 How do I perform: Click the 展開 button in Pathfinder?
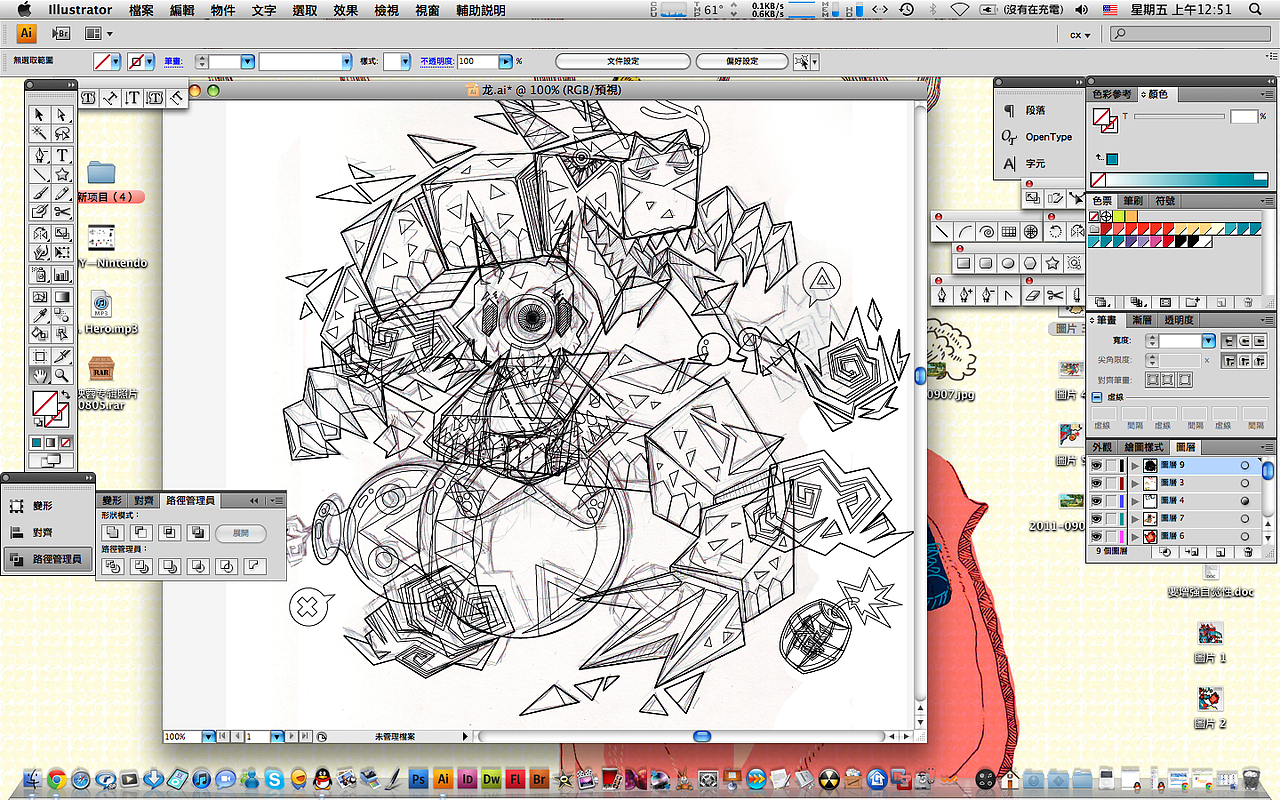pos(240,533)
